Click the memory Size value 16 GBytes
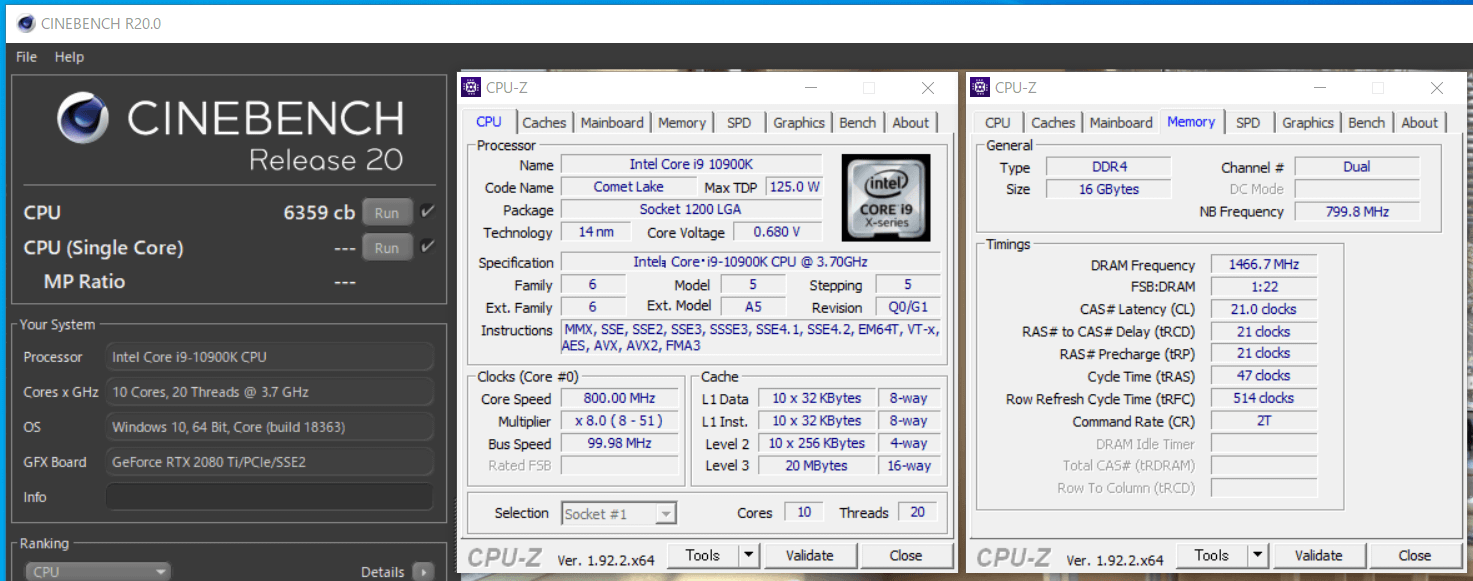This screenshot has height=581, width=1473. (1109, 189)
